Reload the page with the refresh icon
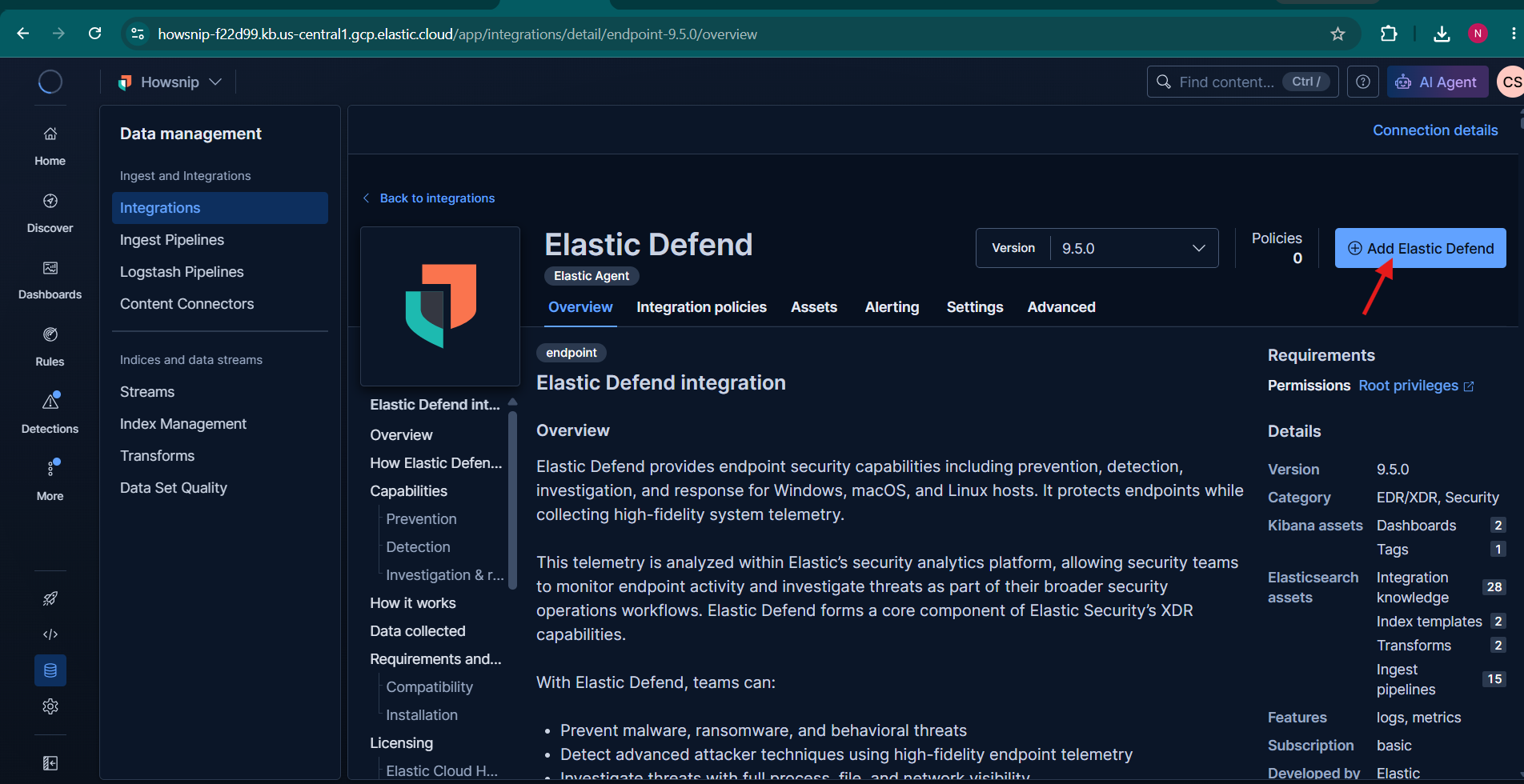The image size is (1524, 784). [94, 34]
